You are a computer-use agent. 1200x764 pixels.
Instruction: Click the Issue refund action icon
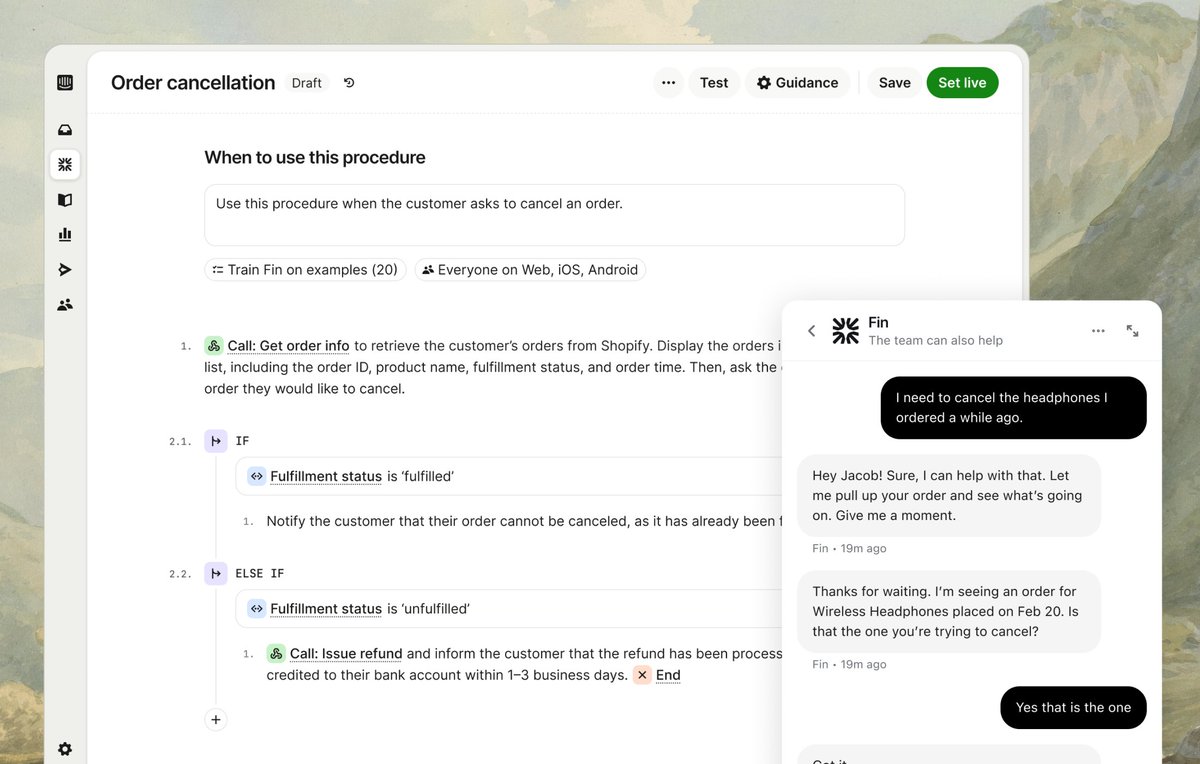(x=276, y=654)
